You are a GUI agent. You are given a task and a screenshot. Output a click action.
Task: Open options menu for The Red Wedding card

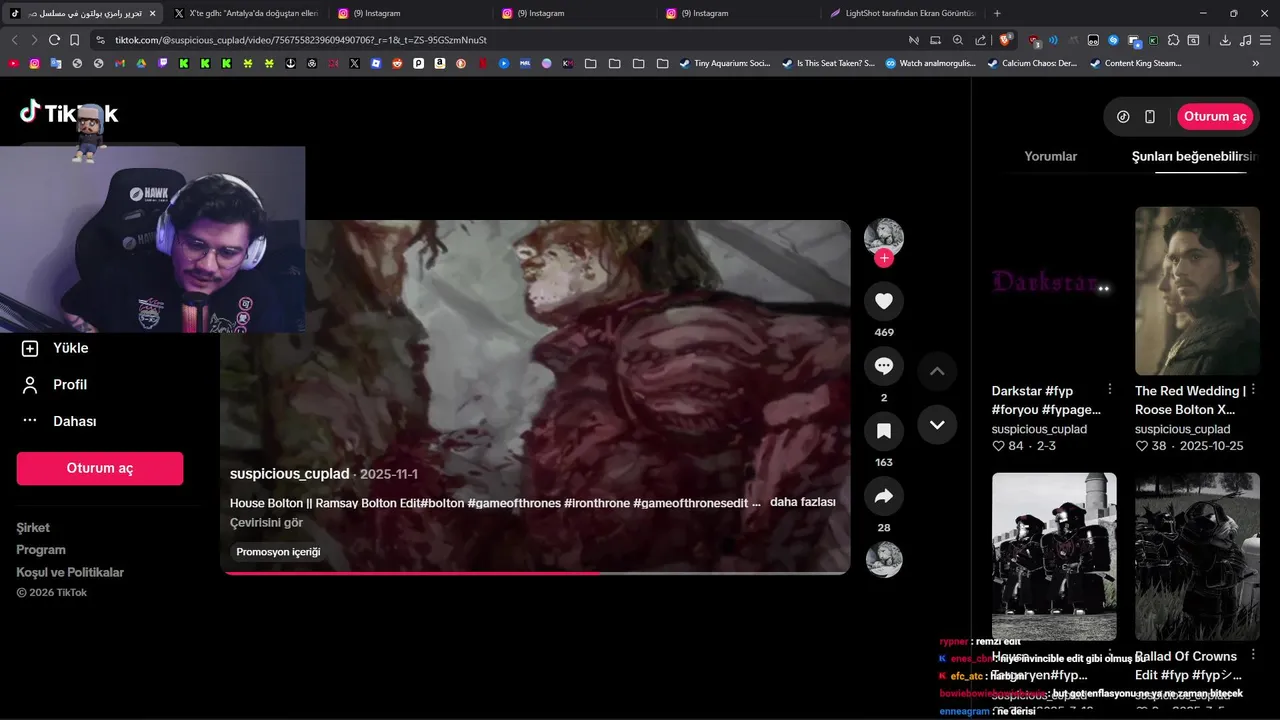point(1253,389)
